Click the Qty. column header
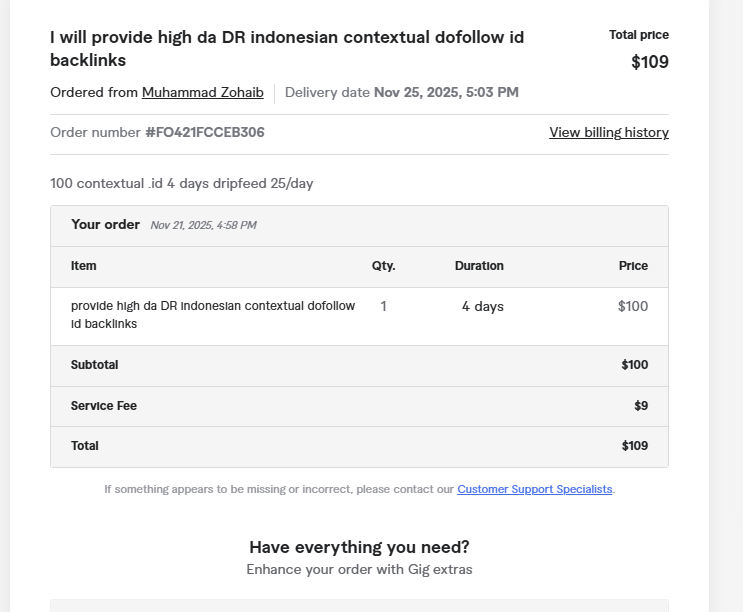Viewport: 743px width, 612px height. click(x=383, y=266)
